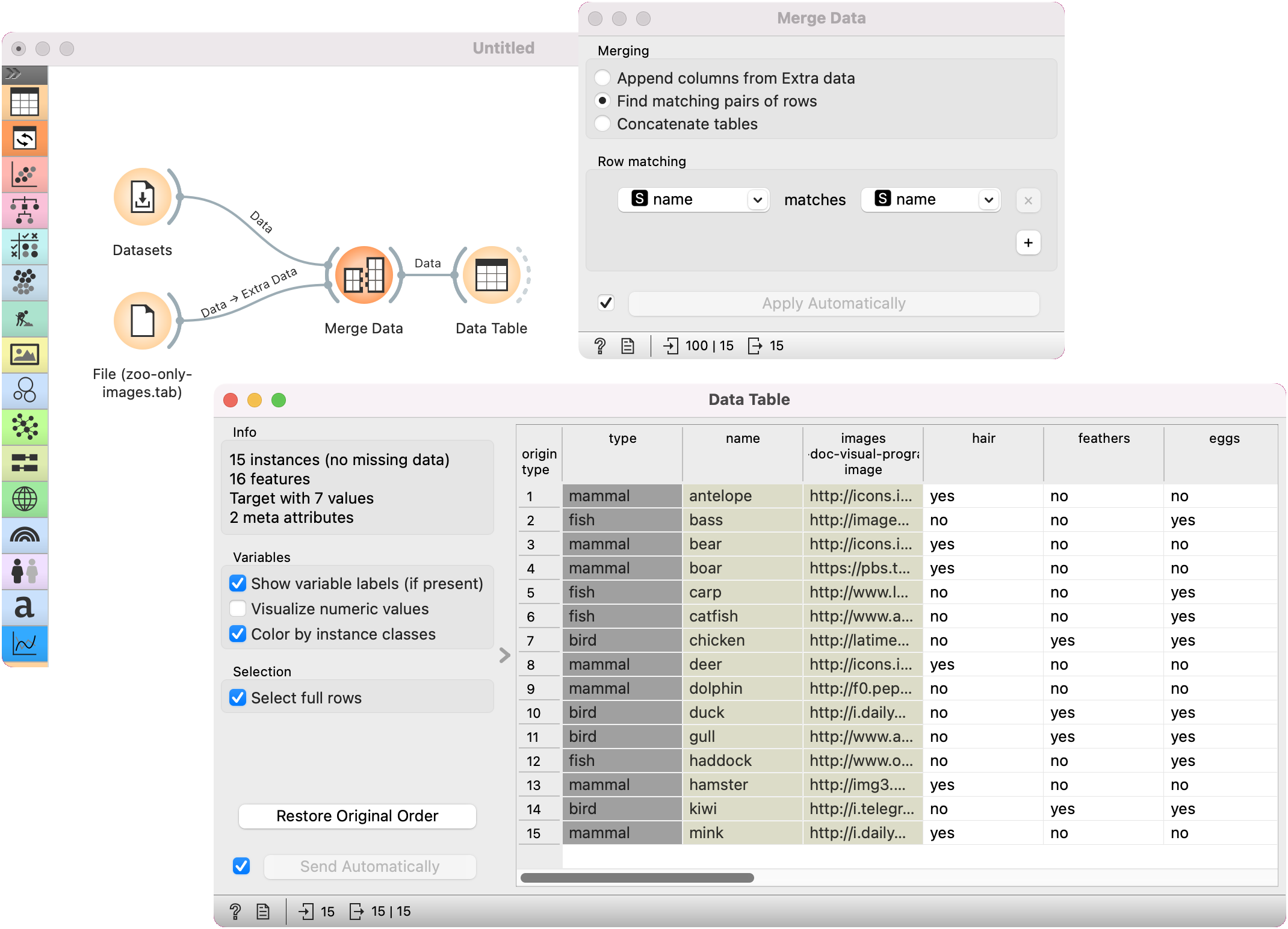Screen dimensions: 1288x929
Task: Click Restore Original Order button
Action: tap(358, 816)
